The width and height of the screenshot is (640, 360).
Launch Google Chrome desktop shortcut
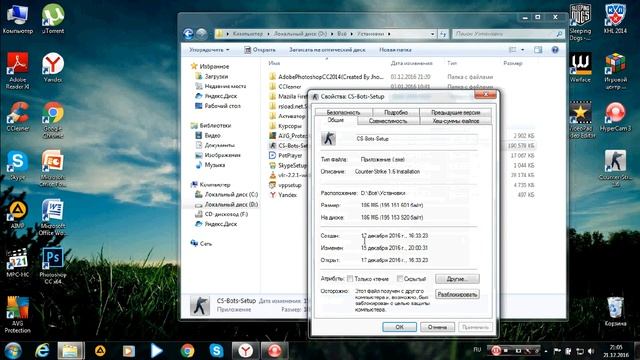coord(53,119)
